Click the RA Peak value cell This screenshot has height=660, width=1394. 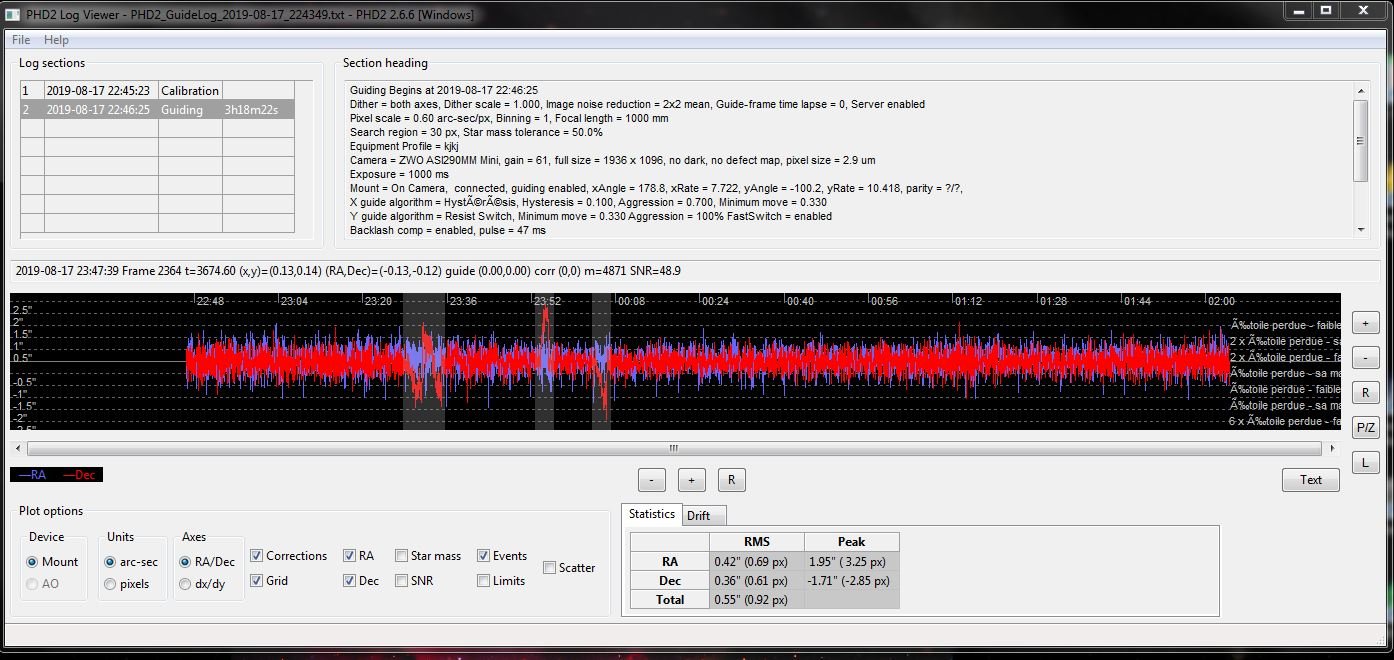tap(851, 562)
